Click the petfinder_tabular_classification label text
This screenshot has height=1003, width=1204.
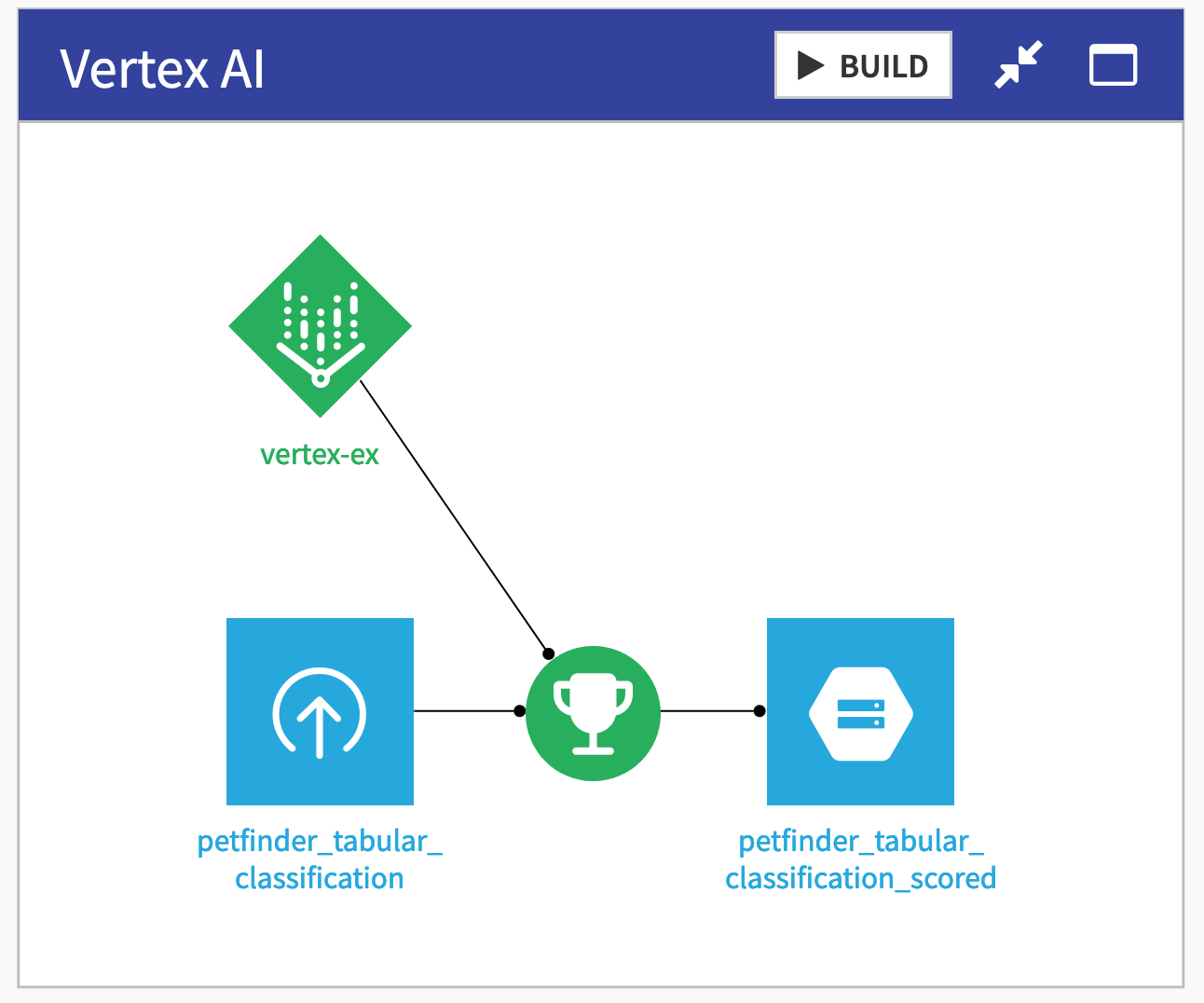(320, 859)
